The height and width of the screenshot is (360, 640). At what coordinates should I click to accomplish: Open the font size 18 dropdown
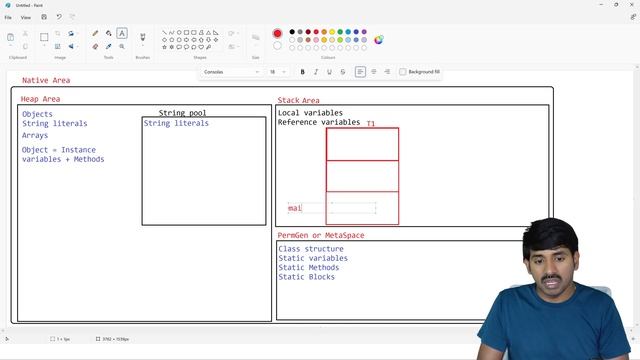[x=277, y=72]
